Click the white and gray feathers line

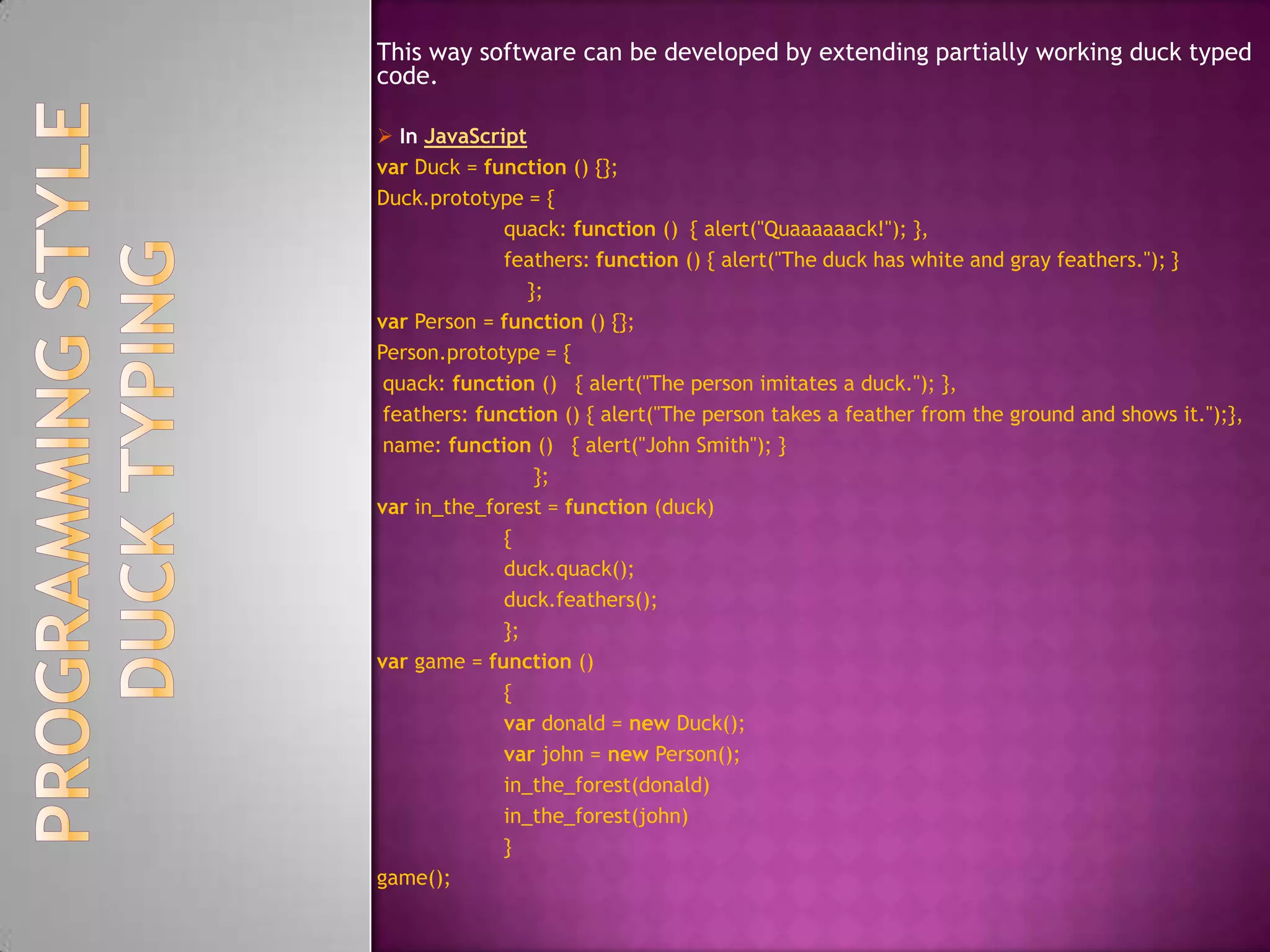840,260
